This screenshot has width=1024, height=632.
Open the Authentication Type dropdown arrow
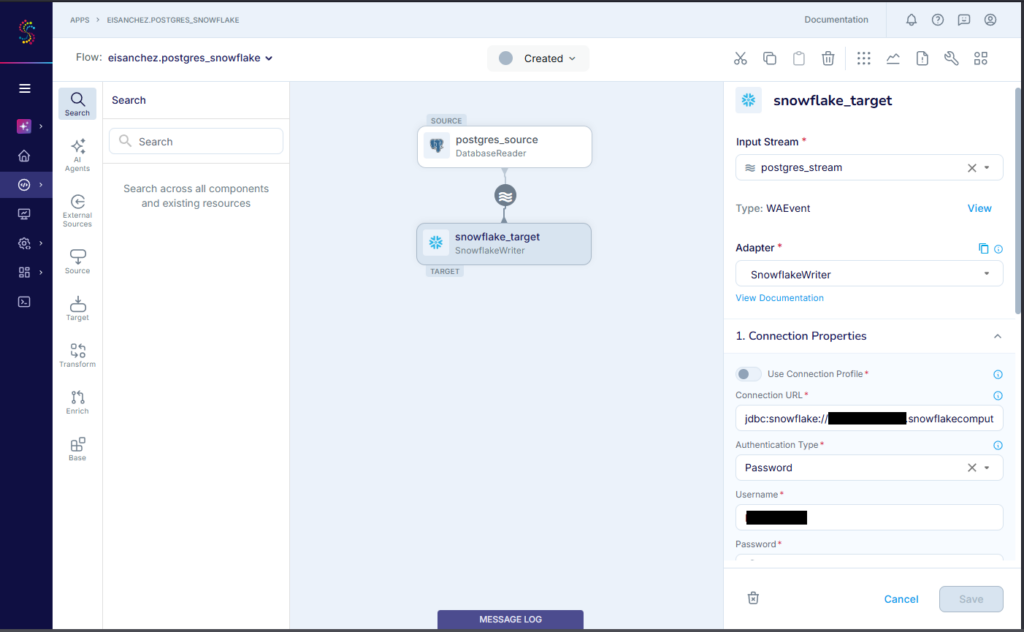[x=987, y=467]
